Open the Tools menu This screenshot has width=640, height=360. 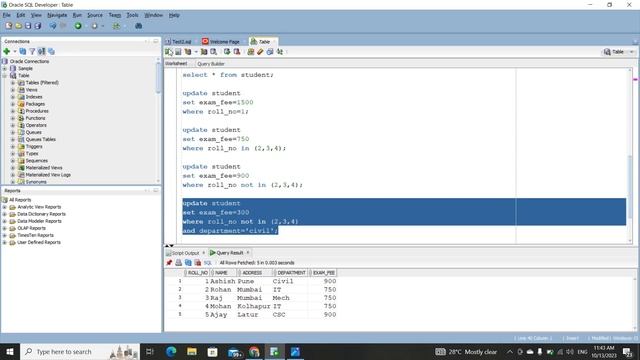132,15
